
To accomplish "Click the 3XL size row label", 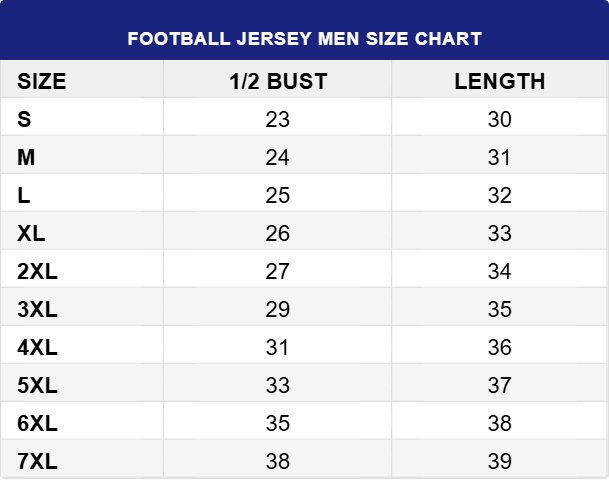I will [38, 309].
